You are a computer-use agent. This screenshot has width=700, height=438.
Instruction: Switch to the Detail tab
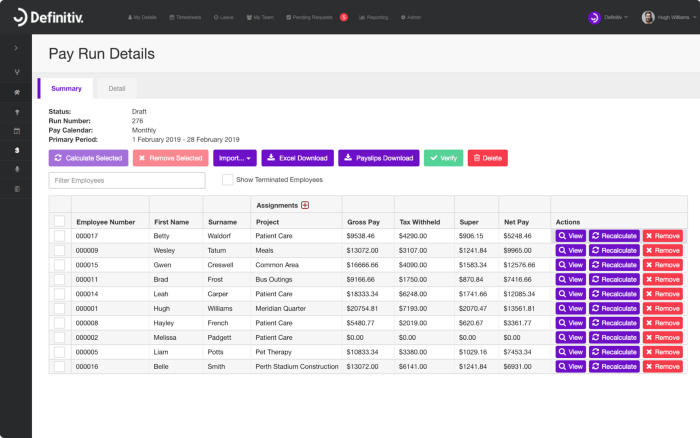coord(117,88)
